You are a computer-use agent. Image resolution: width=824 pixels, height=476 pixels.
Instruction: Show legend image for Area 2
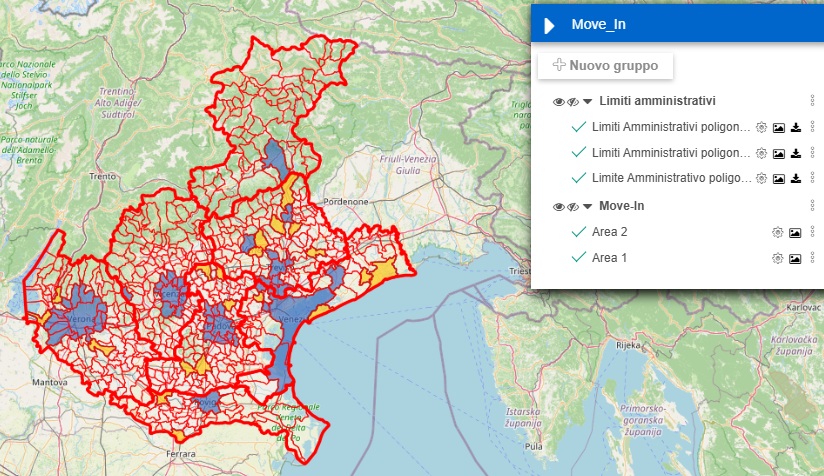(795, 232)
